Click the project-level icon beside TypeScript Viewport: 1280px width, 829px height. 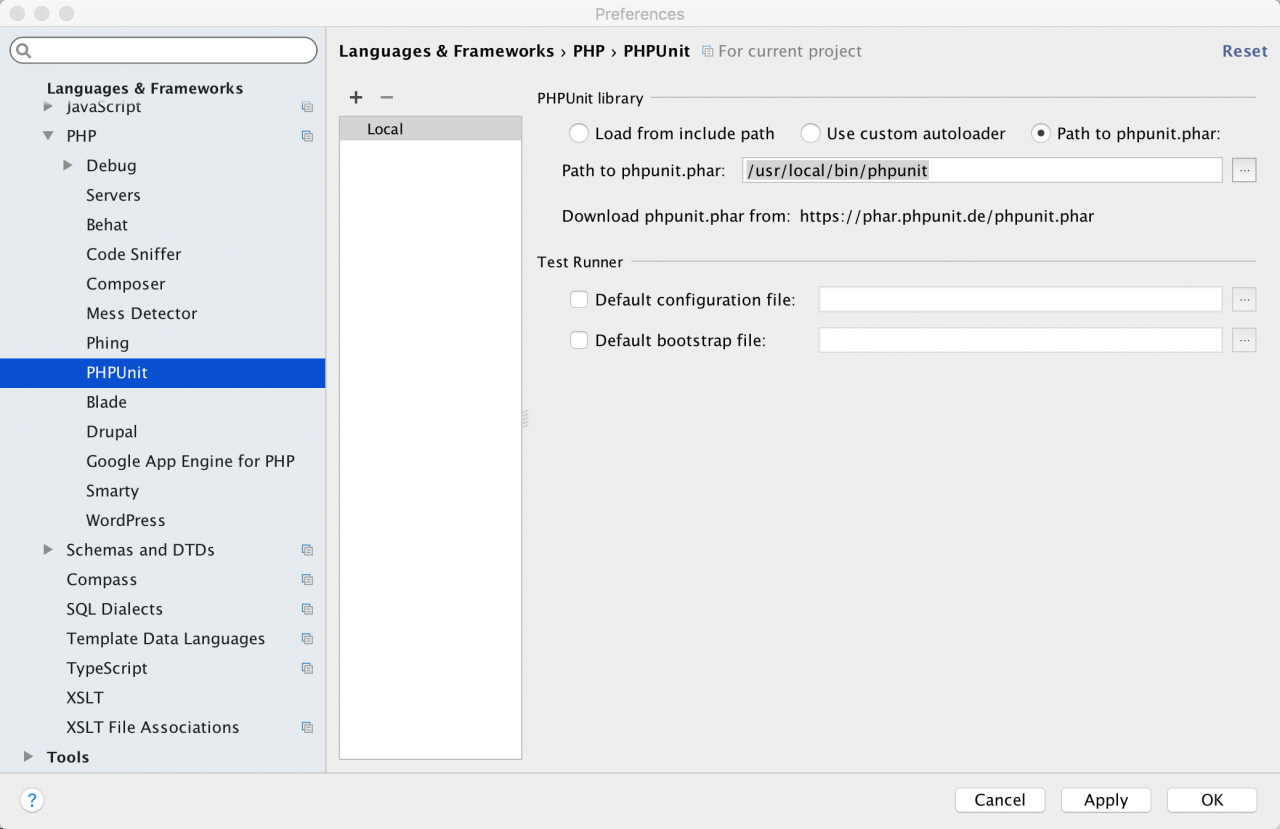coord(307,668)
